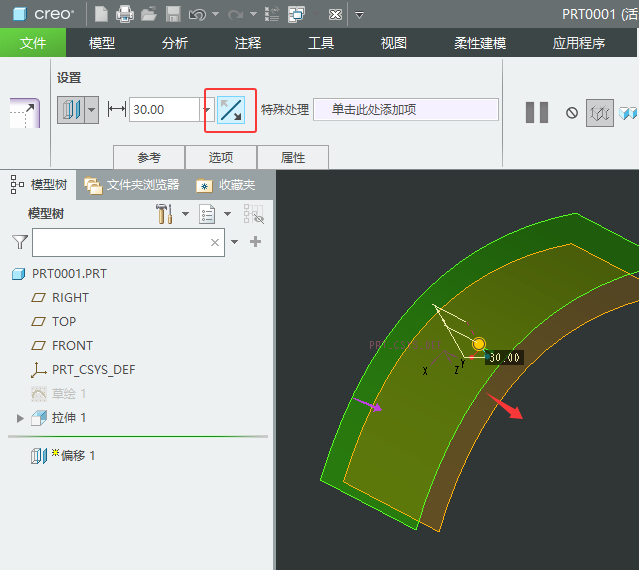This screenshot has height=570, width=639.
Task: Select the 收藏夹 navigator tab
Action: click(226, 185)
